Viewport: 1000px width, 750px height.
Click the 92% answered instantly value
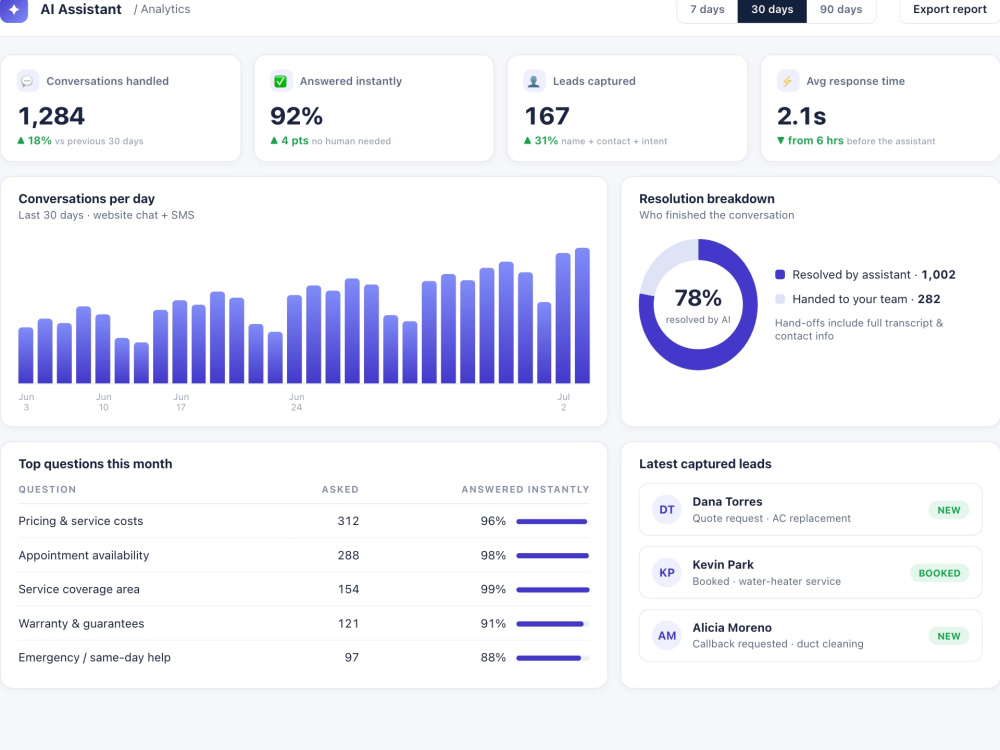point(297,116)
